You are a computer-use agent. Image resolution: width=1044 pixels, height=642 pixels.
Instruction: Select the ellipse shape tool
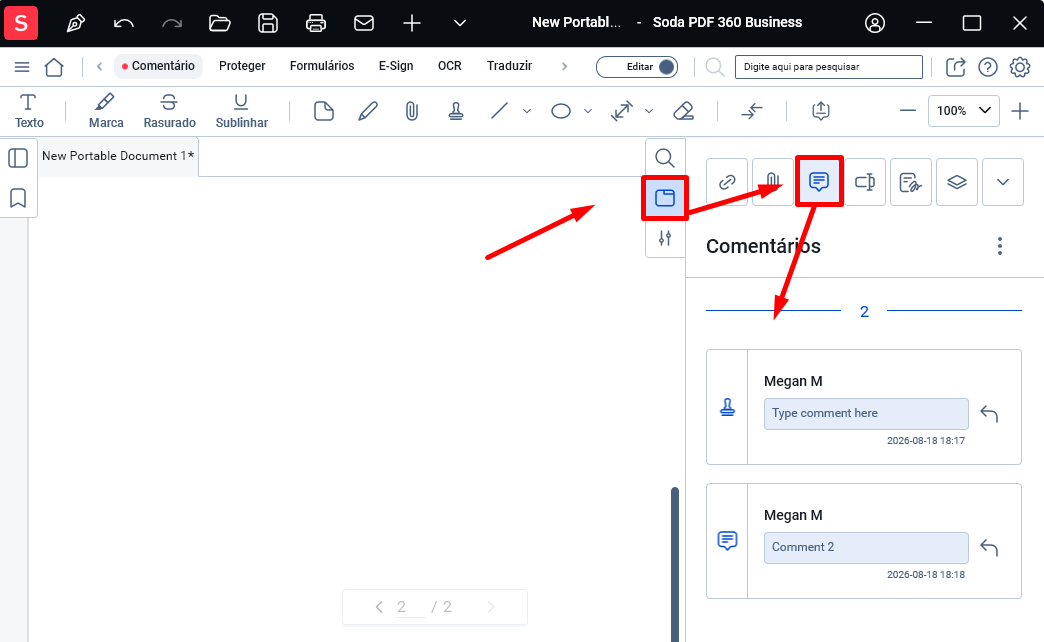point(561,111)
